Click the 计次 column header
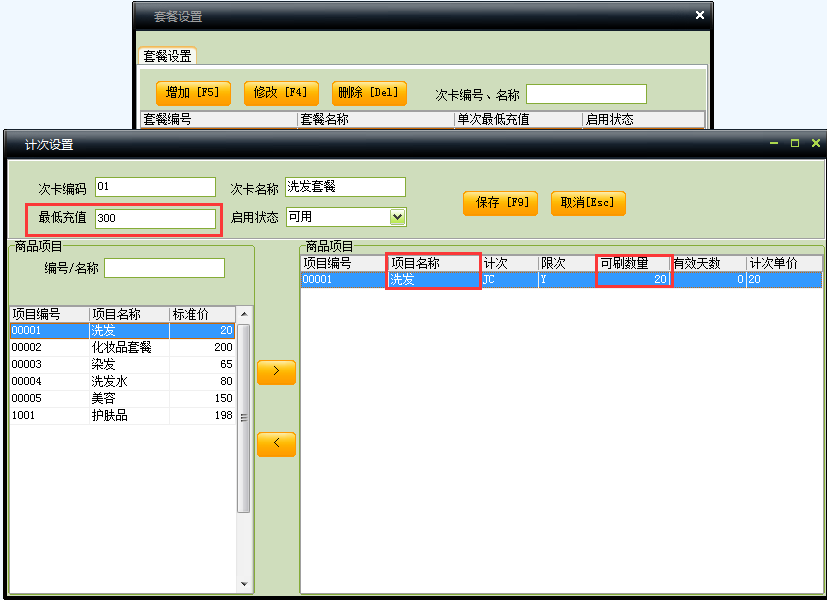Viewport: 827px width, 600px height. (509, 263)
